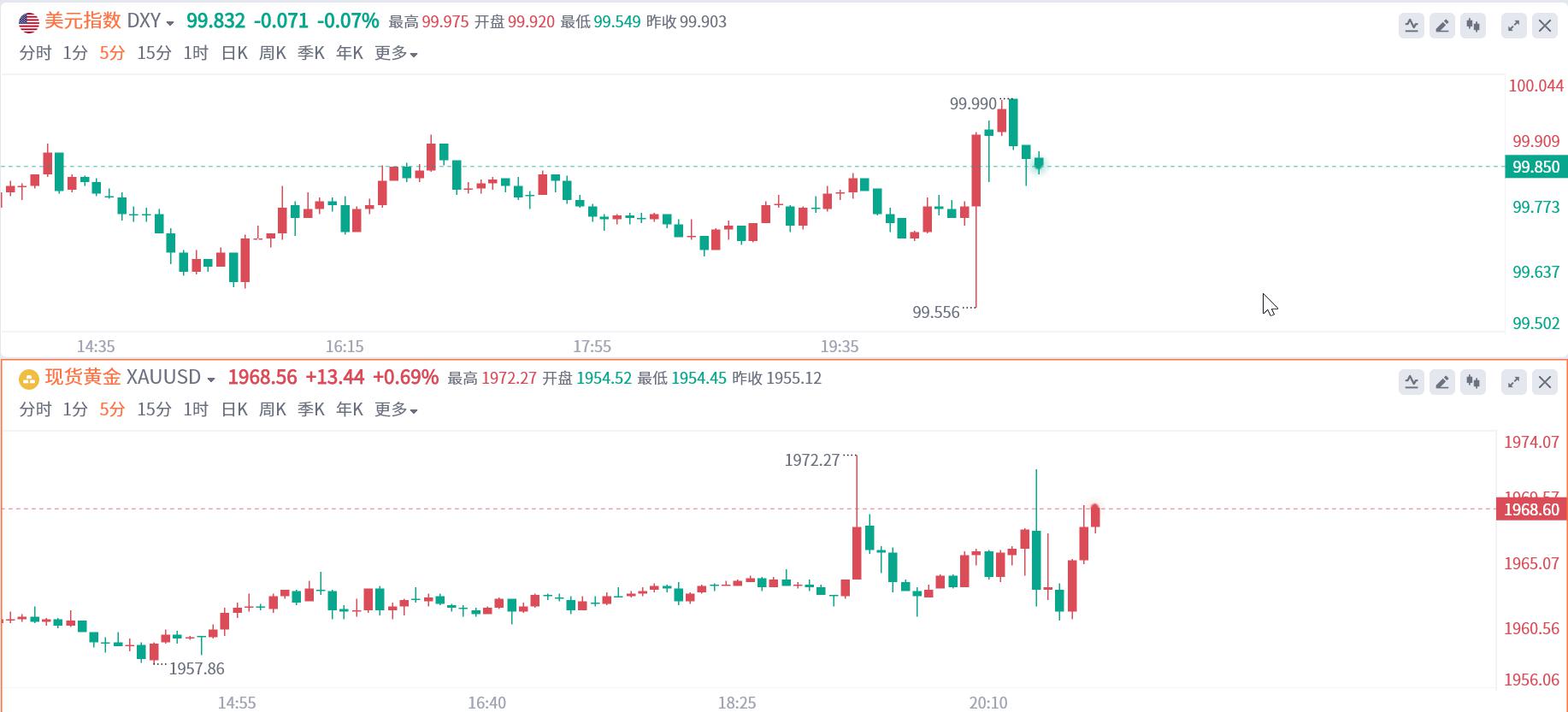Open indicator settings for the DXY chart

click(1412, 26)
